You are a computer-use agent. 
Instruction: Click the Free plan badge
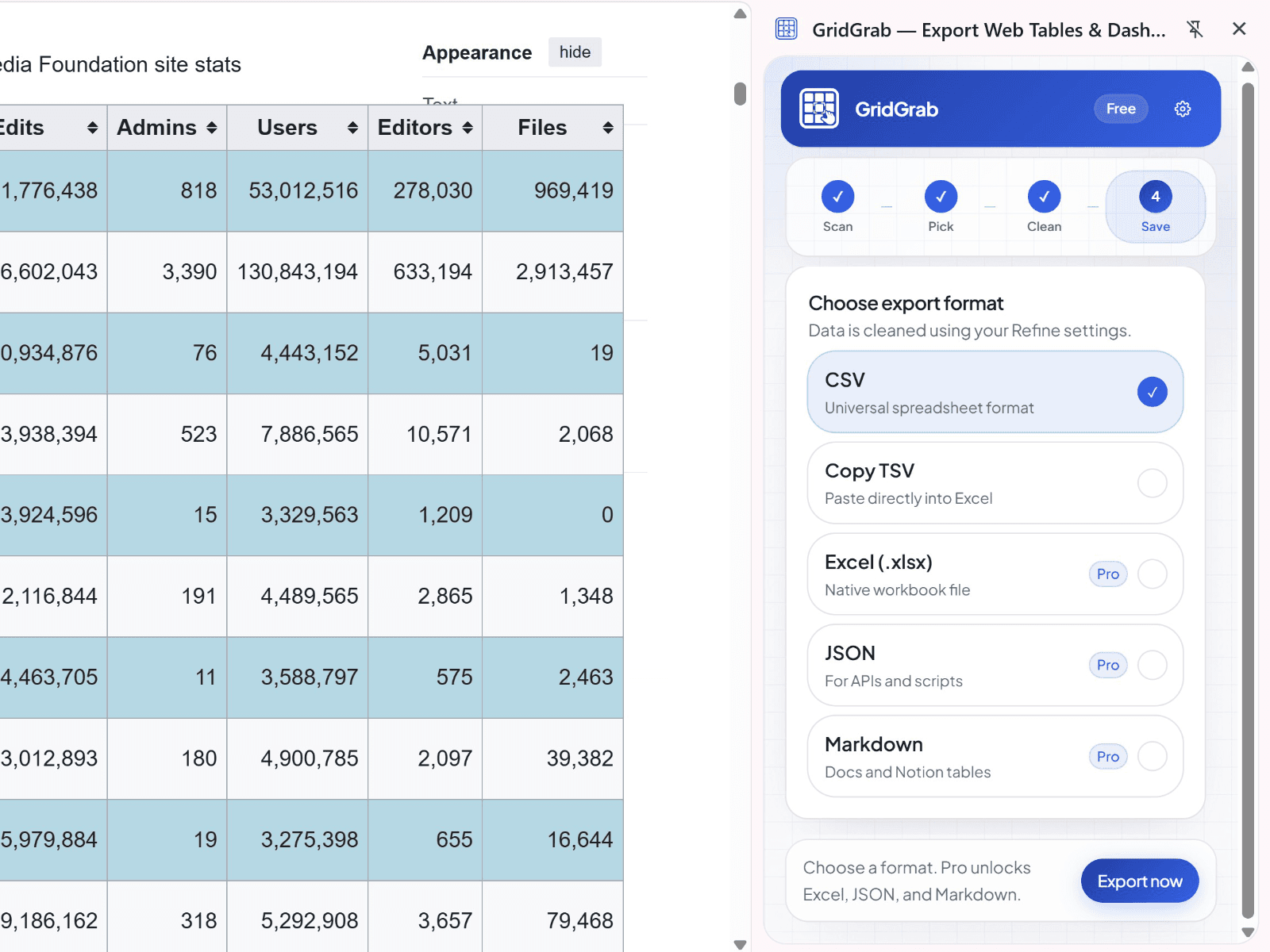coord(1121,109)
